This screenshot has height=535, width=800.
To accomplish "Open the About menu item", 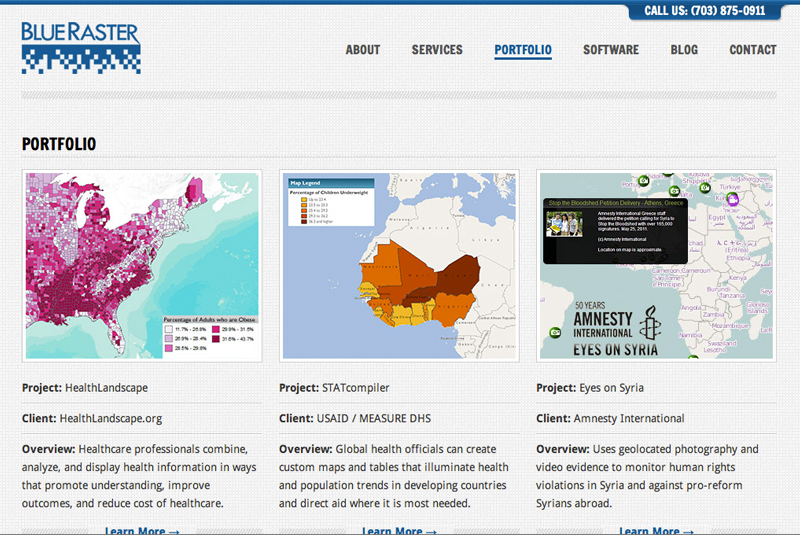I will 363,50.
